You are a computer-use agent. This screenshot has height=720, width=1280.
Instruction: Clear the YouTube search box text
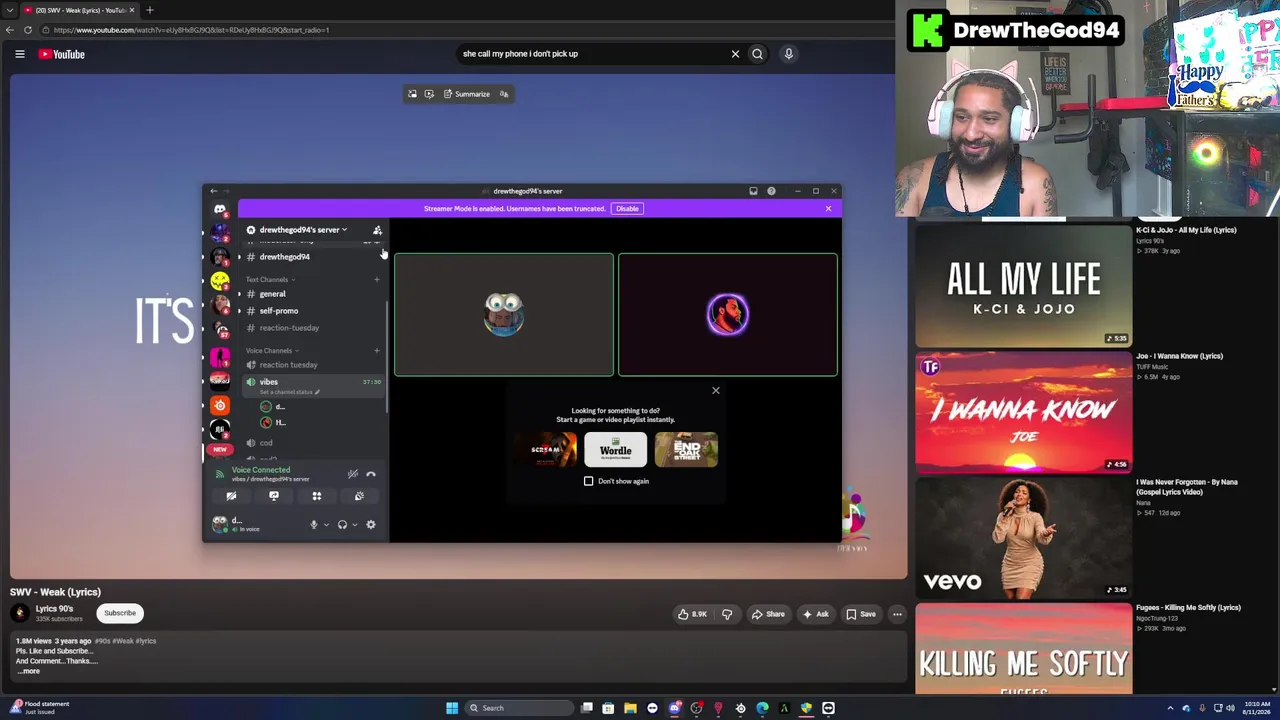click(735, 54)
